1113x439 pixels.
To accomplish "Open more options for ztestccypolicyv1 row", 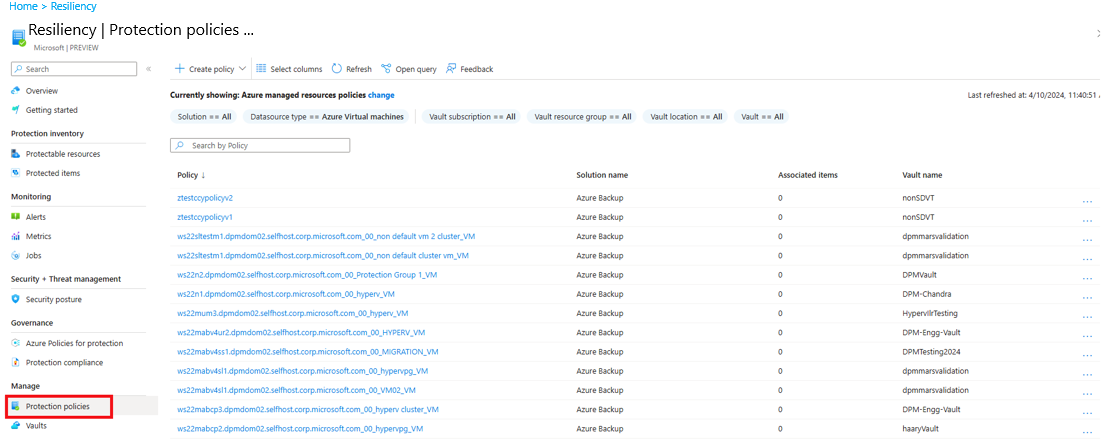I will 1087,220.
